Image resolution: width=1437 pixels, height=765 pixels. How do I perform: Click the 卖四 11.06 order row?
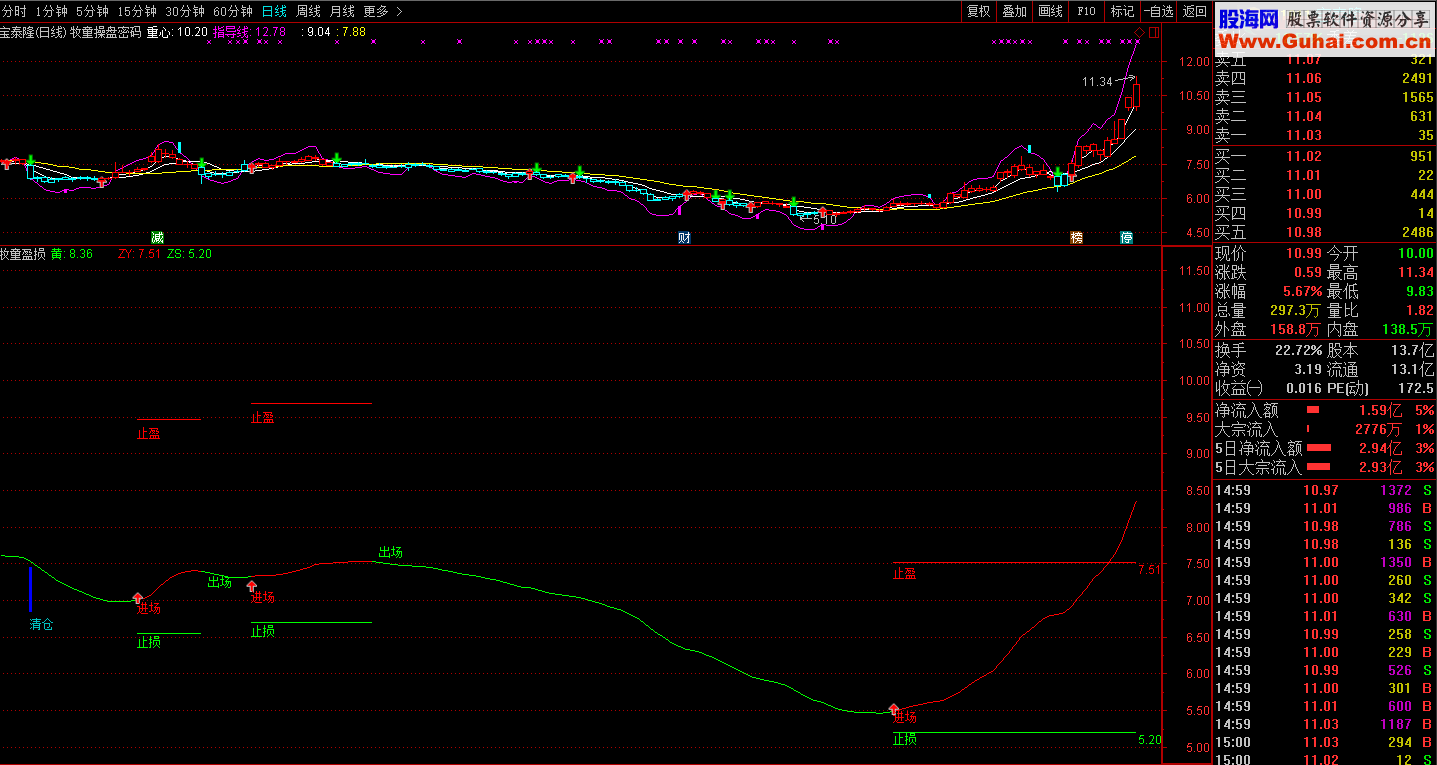(x=1324, y=78)
